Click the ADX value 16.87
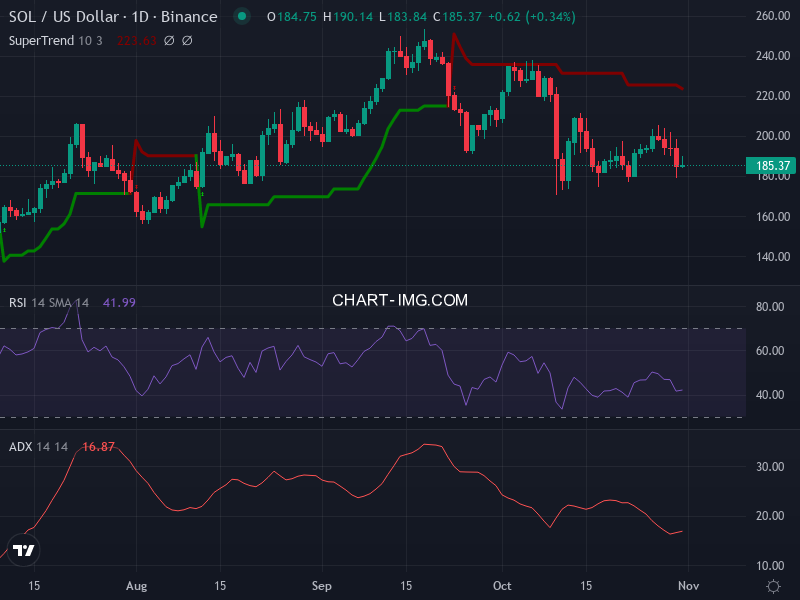The height and width of the screenshot is (600, 800). point(99,446)
